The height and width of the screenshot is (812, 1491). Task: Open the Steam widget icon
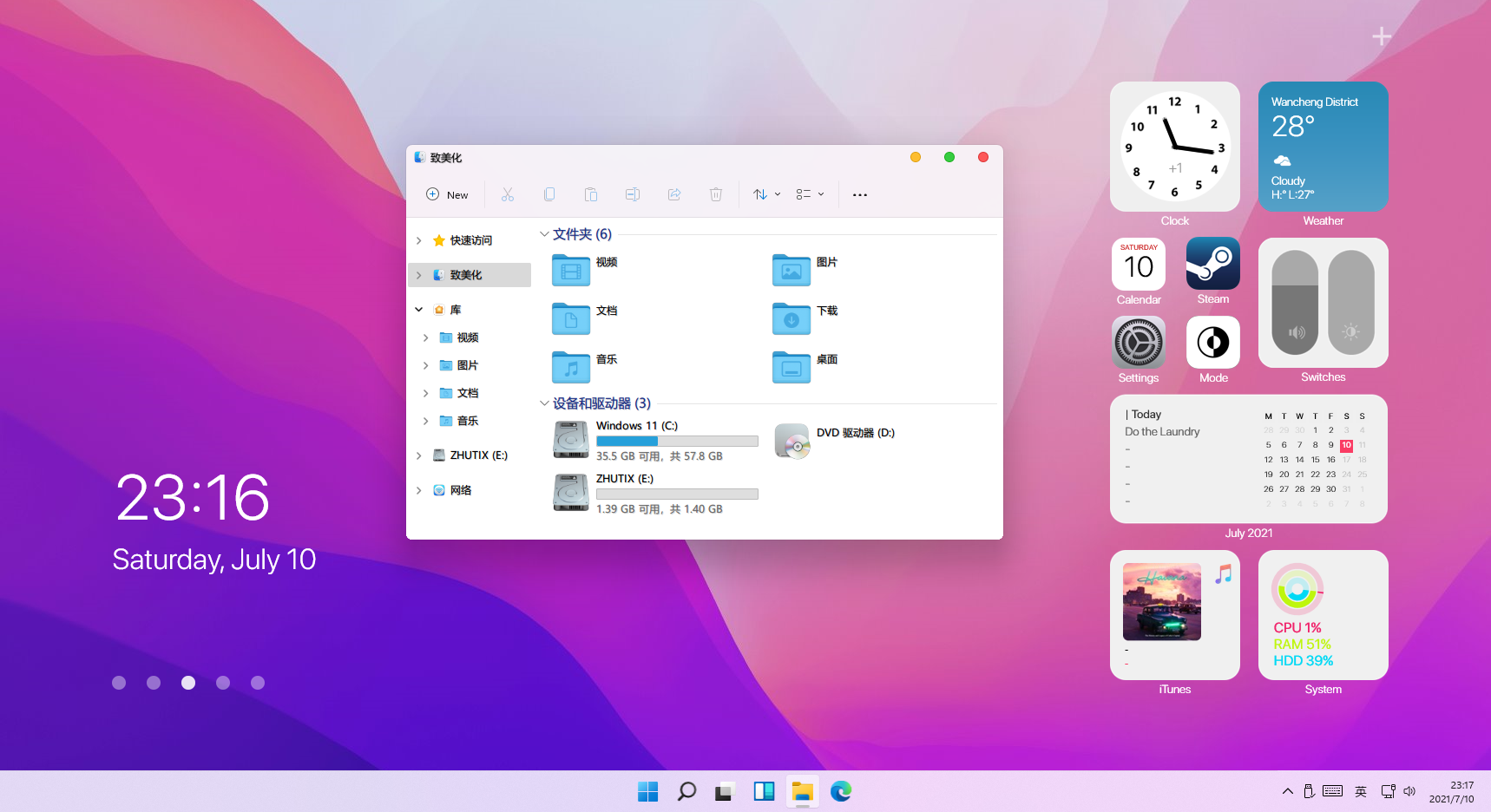1212,264
